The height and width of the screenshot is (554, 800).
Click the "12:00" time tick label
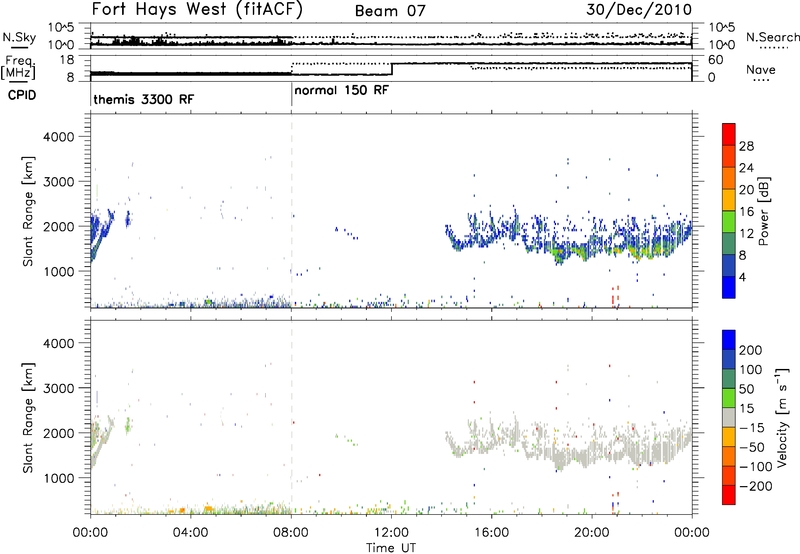pyautogui.click(x=391, y=533)
